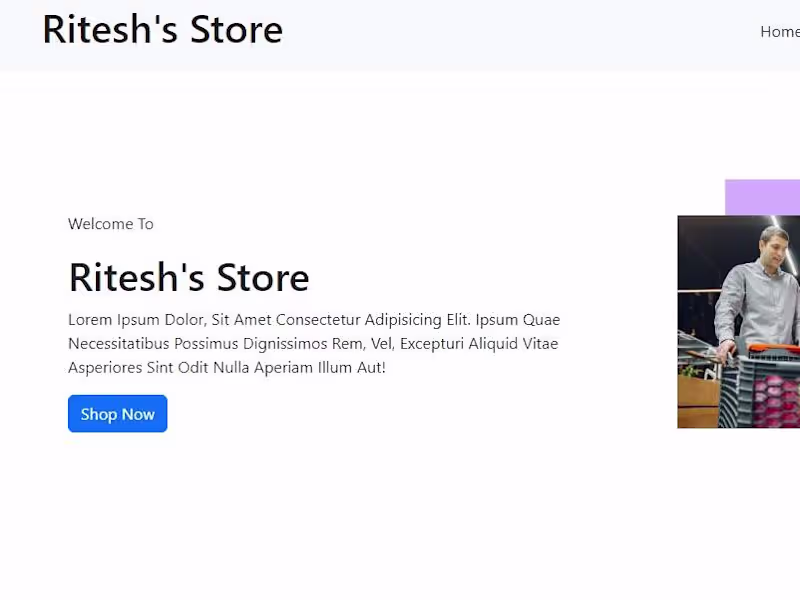Click the paragraph line starting with Necessitatibus
The width and height of the screenshot is (800, 600).
point(313,344)
